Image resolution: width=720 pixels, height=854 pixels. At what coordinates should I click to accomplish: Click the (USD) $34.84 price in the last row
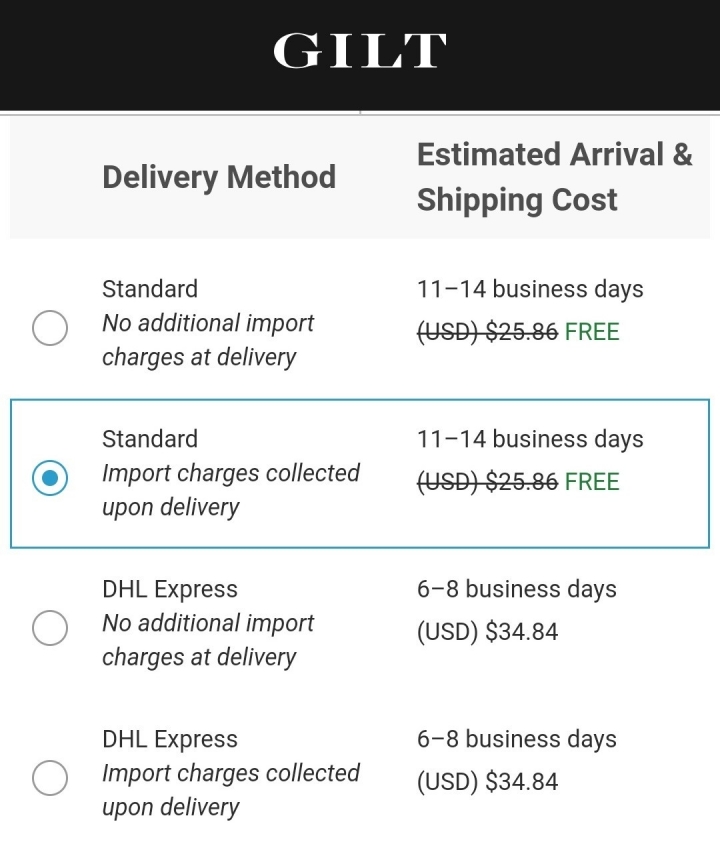[x=487, y=782]
